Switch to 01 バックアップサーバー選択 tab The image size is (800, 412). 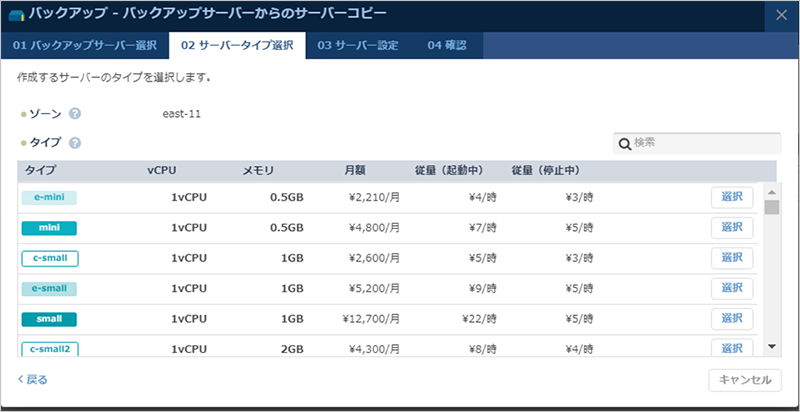(x=84, y=45)
